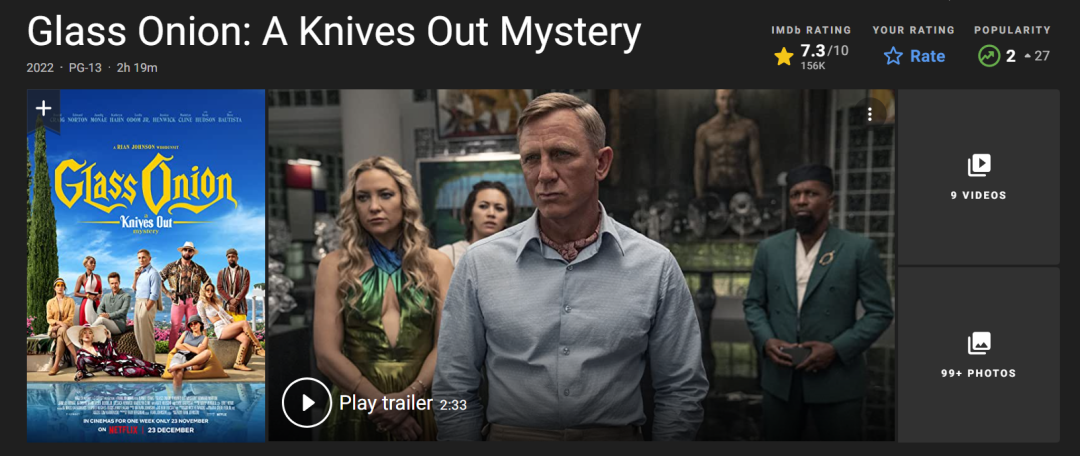This screenshot has width=1080, height=456.
Task: Click the 7.3/10 rating score
Action: (x=822, y=52)
